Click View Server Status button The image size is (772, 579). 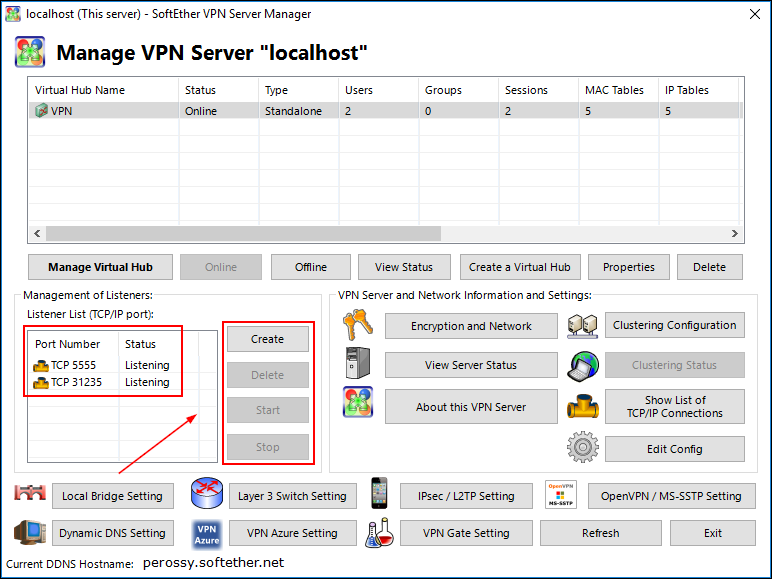click(x=471, y=365)
